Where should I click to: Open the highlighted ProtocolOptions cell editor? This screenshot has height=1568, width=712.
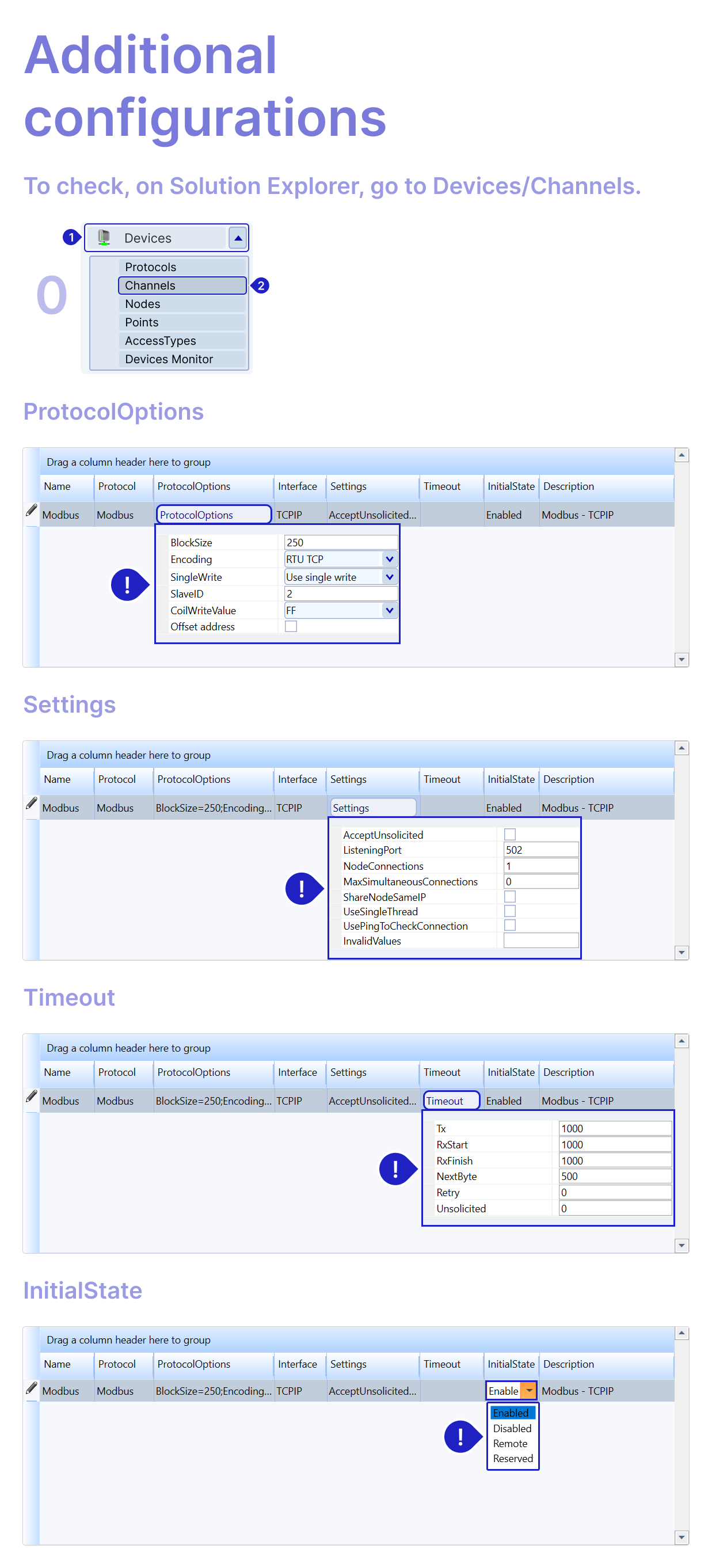point(214,515)
